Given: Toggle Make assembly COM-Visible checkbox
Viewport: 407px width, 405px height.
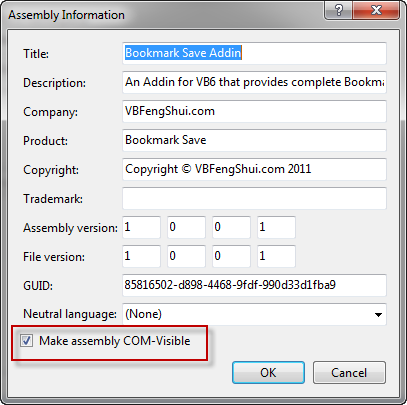Looking at the screenshot, I should coord(26,341).
